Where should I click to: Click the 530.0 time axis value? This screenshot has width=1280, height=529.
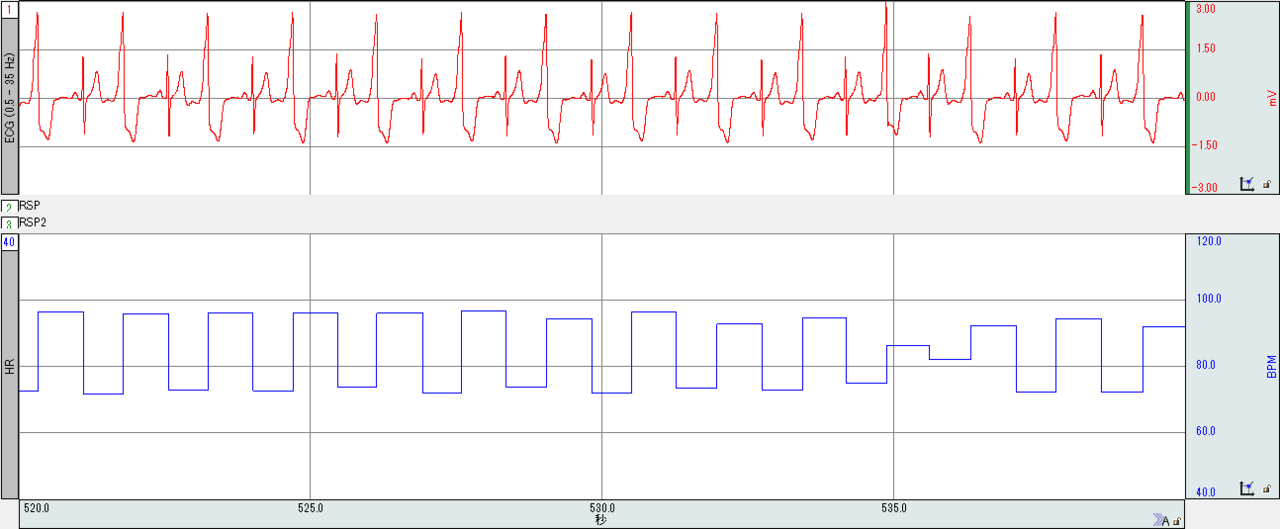coord(602,507)
